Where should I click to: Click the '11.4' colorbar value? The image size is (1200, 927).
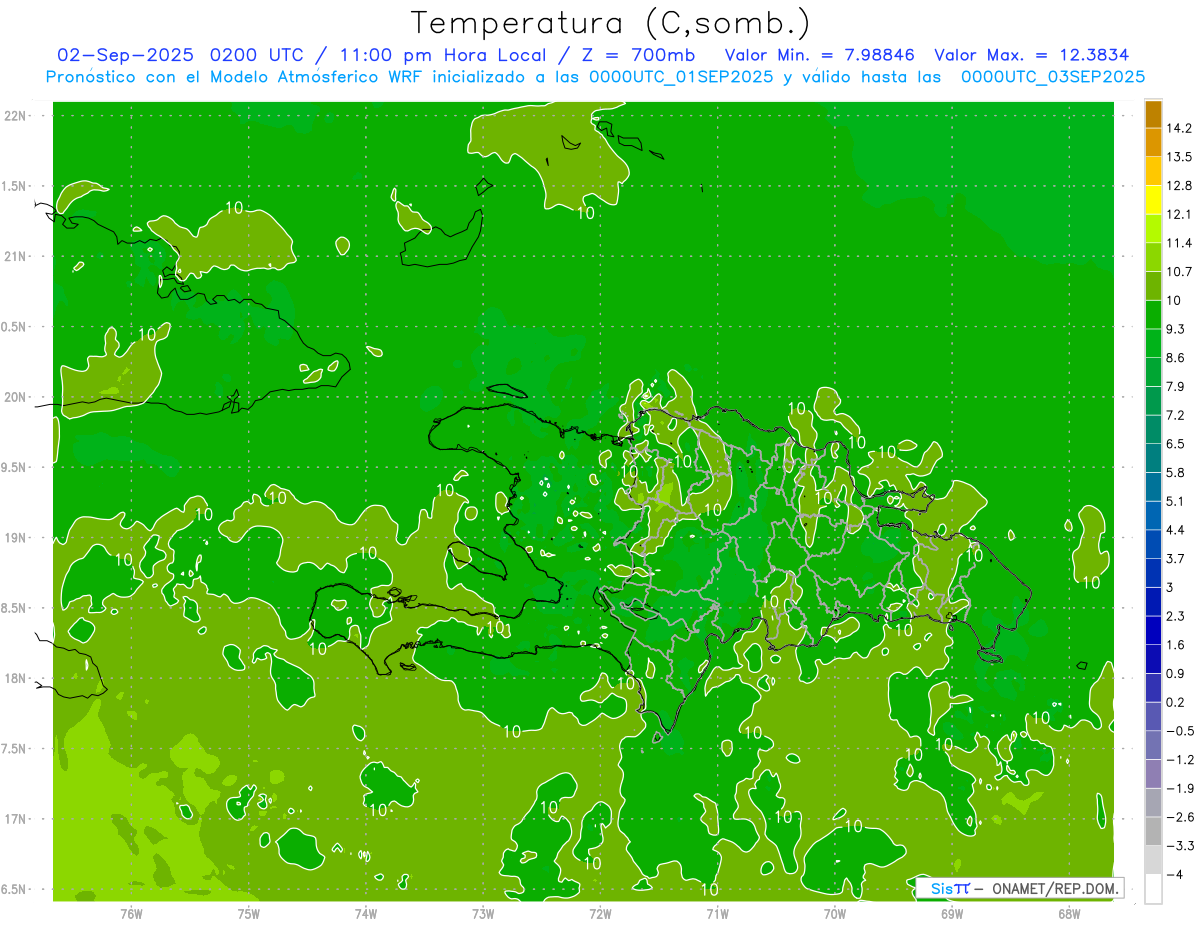1180,243
